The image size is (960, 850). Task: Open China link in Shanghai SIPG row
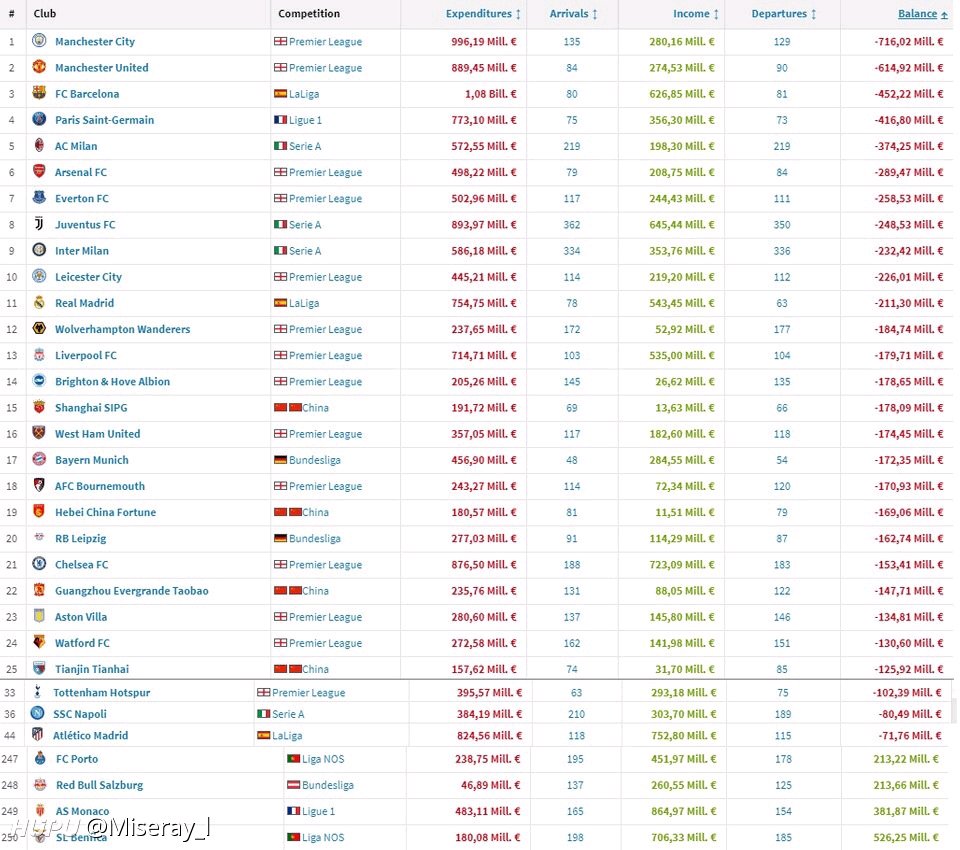click(x=315, y=408)
